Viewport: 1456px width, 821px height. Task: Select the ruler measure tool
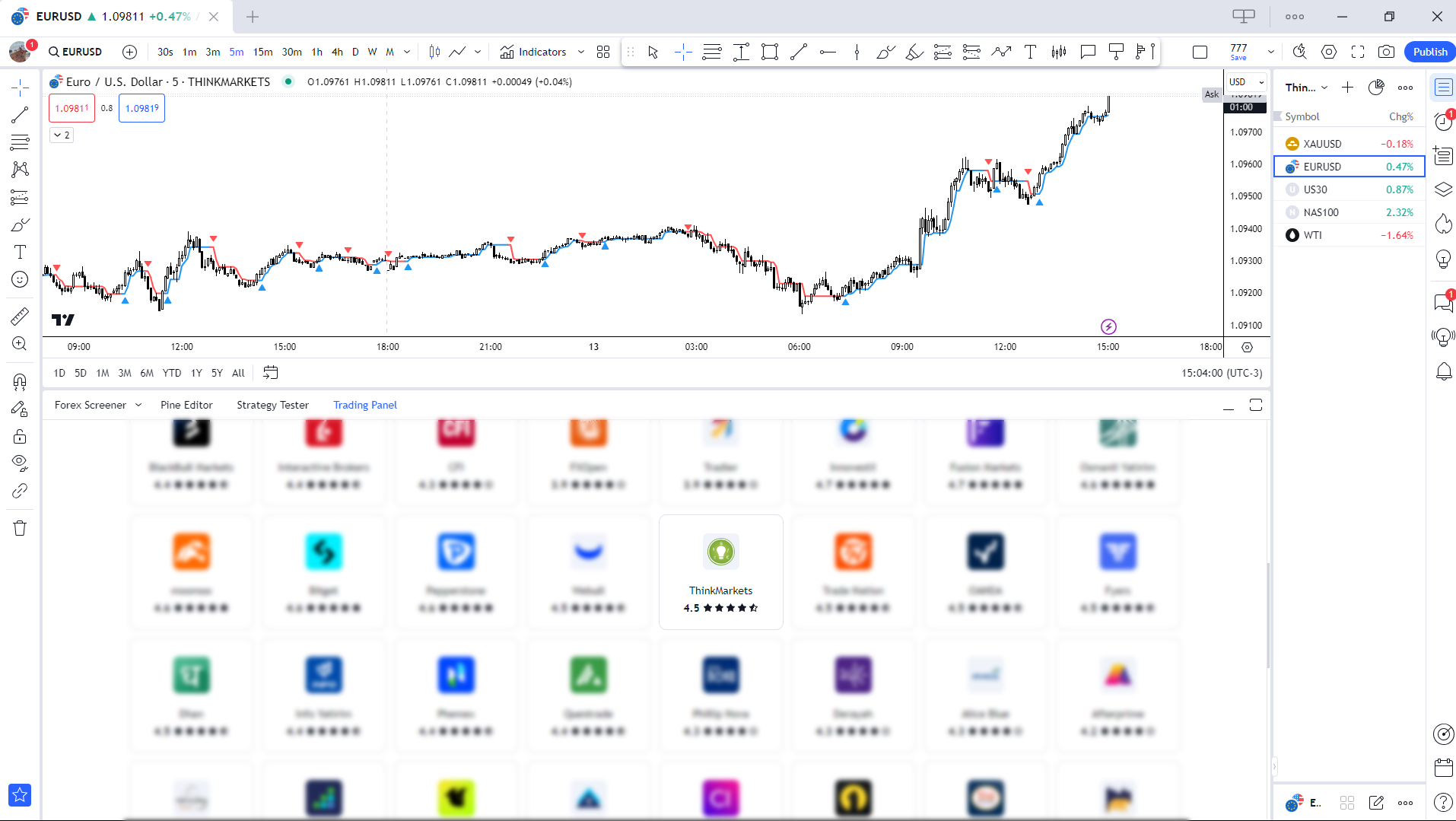(20, 316)
